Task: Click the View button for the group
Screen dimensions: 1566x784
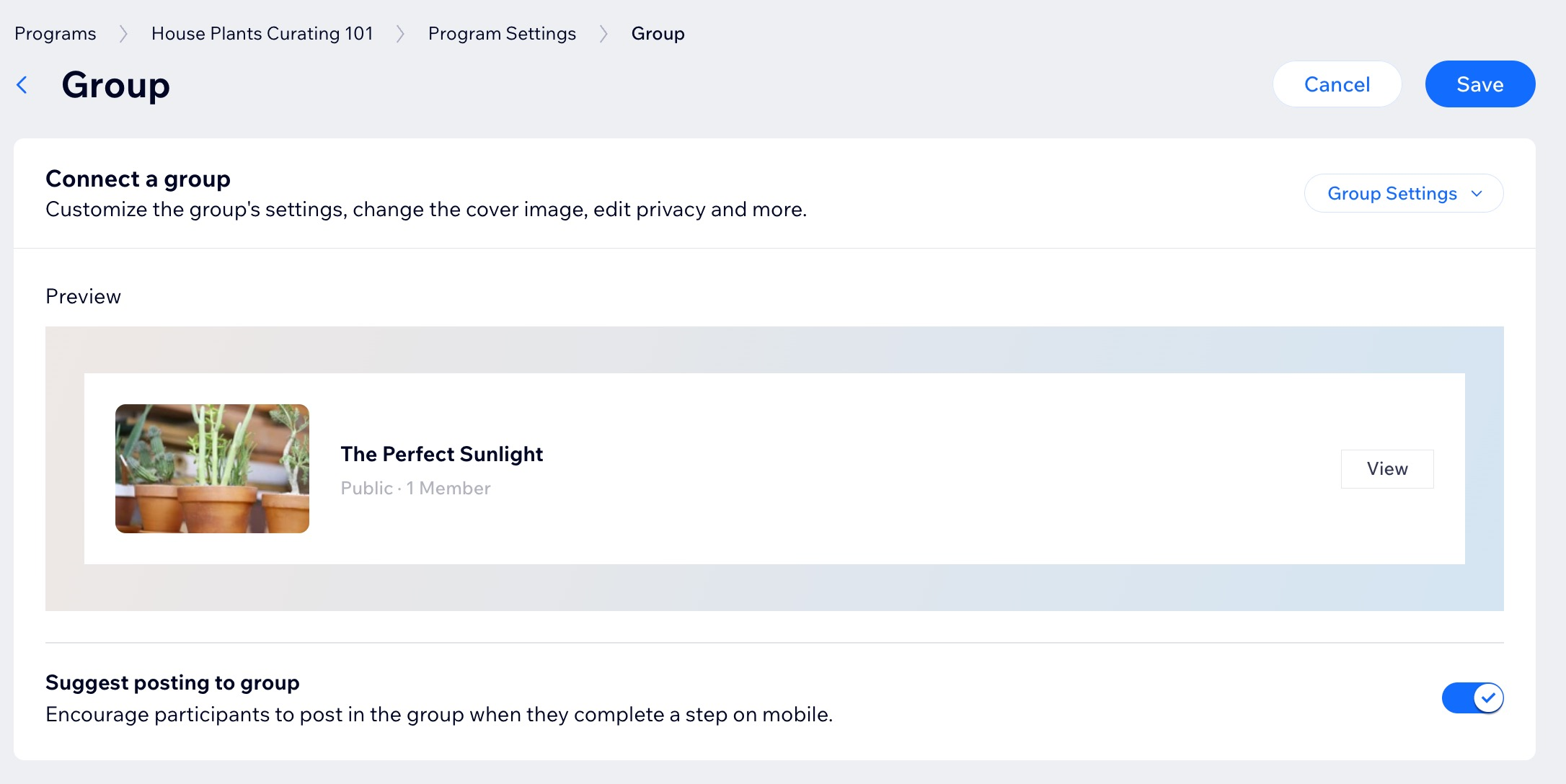Action: pos(1386,469)
